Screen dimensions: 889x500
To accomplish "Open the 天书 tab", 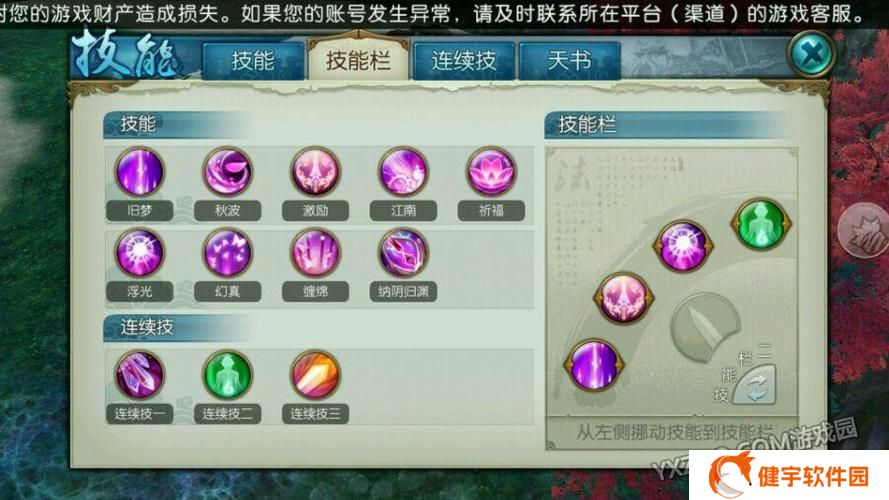I will 569,60.
